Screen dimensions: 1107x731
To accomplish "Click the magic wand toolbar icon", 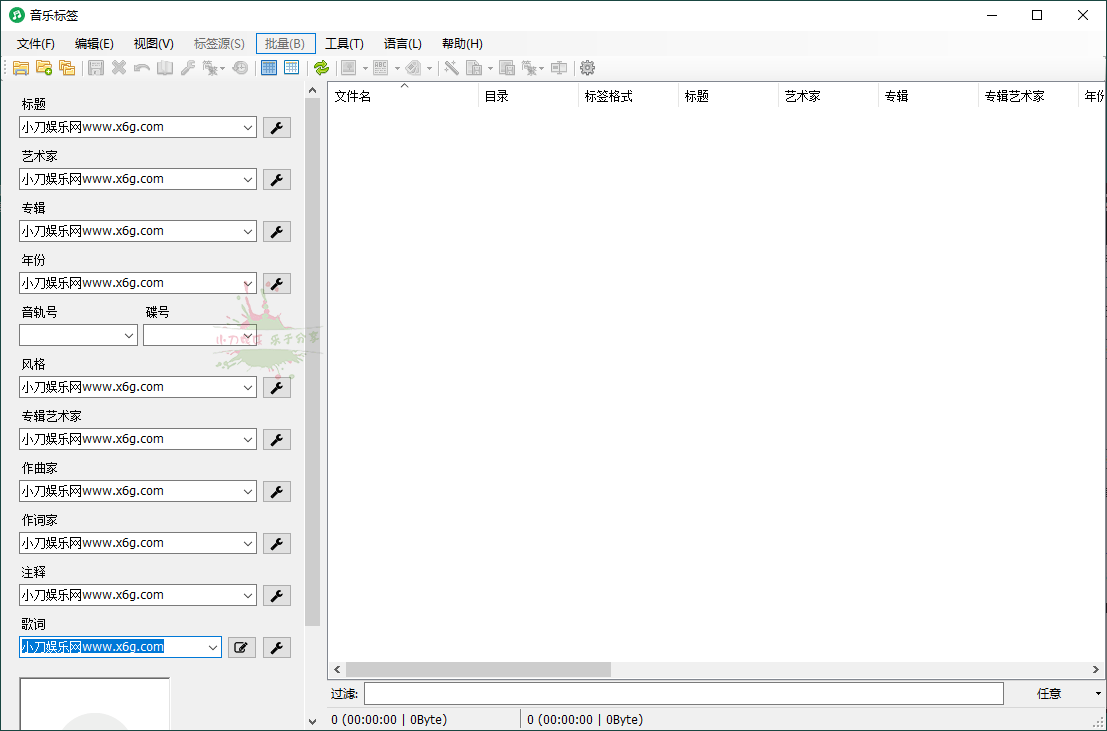I will pyautogui.click(x=450, y=67).
